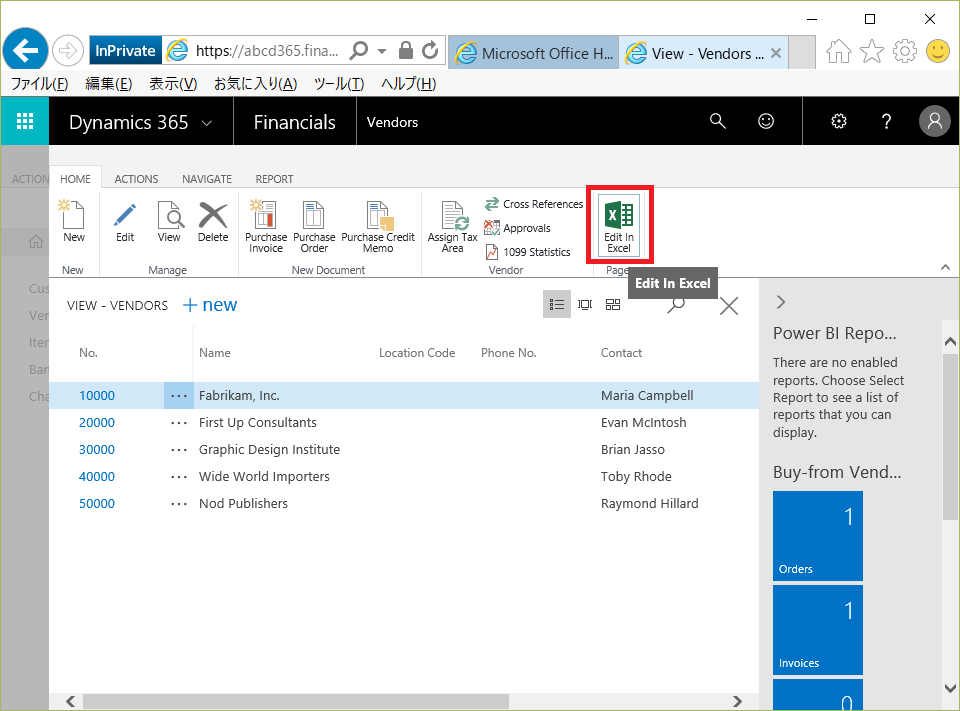The image size is (960, 711).
Task: Click the Orders tile
Action: point(817,536)
